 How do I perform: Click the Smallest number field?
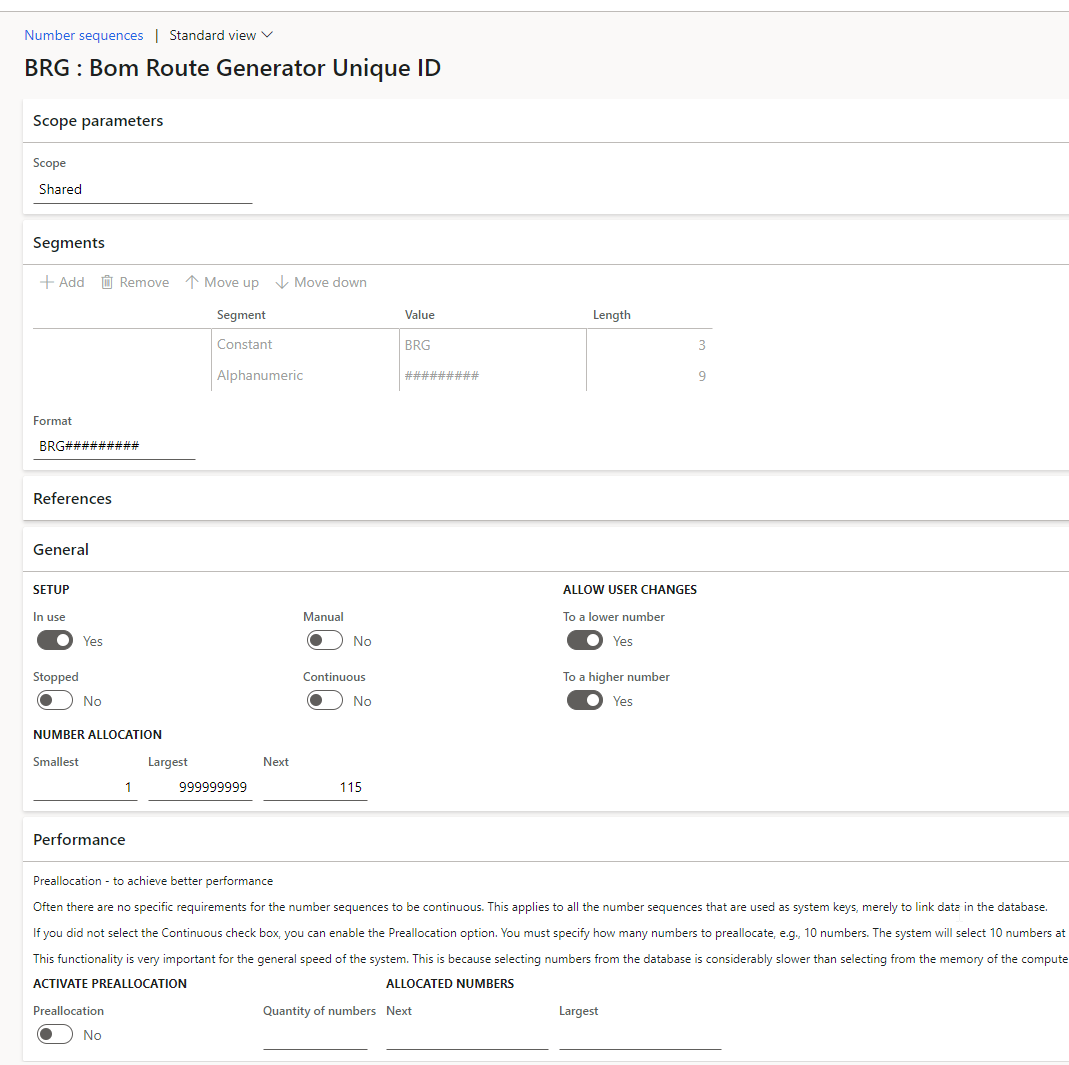point(85,787)
